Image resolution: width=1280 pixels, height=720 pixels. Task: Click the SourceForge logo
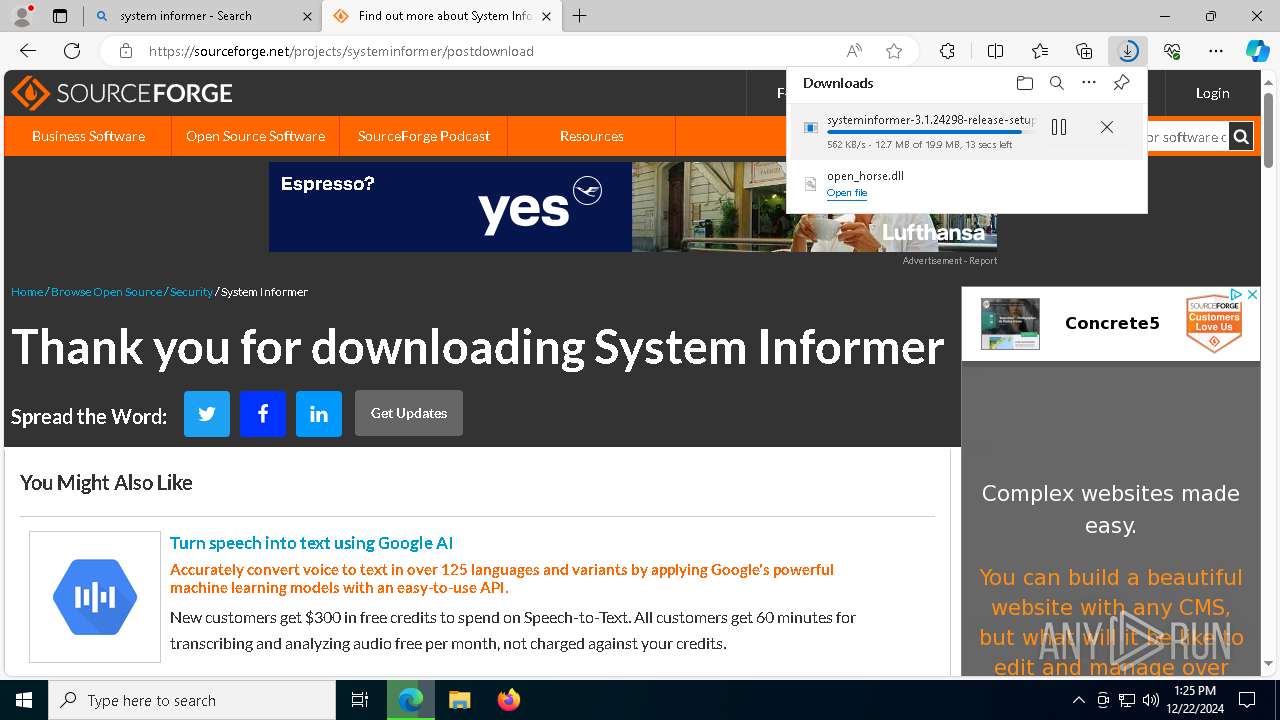(x=122, y=93)
